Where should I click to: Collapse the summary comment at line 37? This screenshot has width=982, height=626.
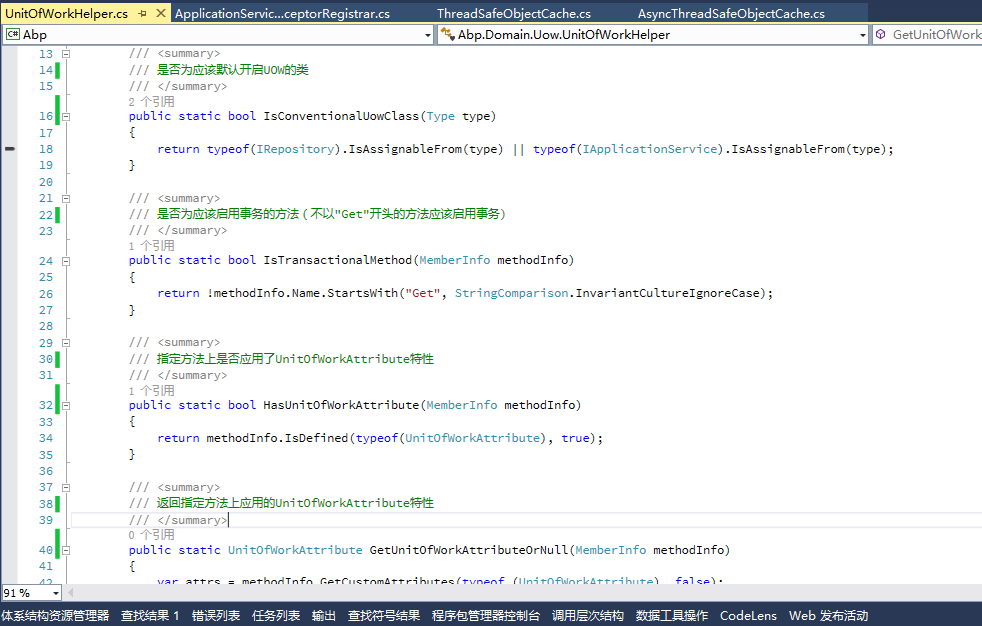[66, 488]
